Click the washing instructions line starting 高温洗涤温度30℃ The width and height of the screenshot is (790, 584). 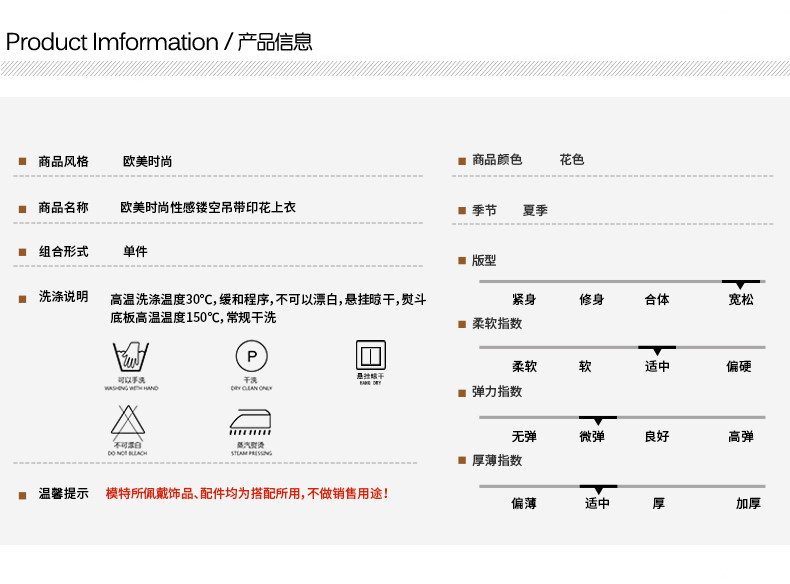coord(268,300)
